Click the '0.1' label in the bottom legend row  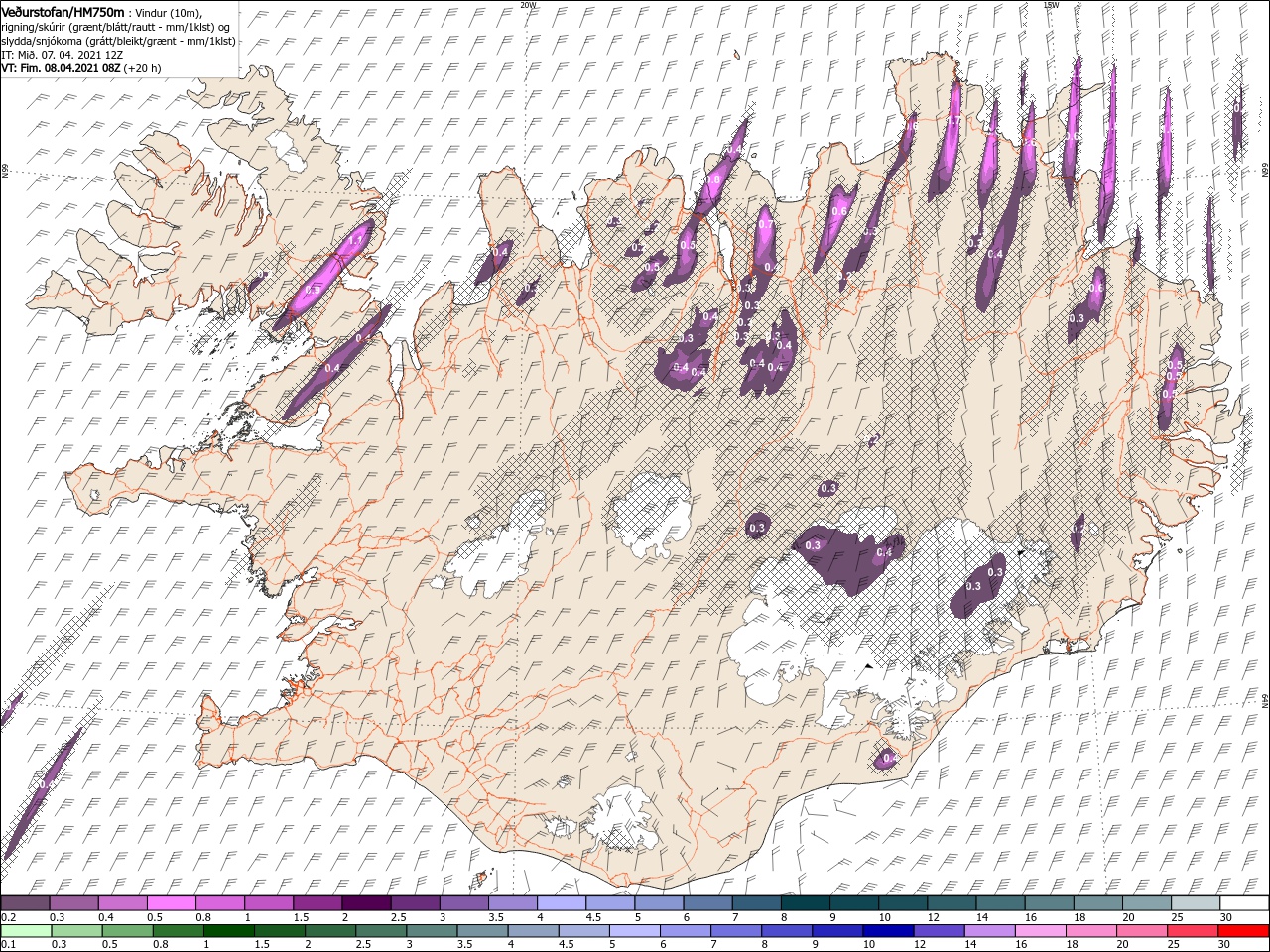(x=8, y=945)
